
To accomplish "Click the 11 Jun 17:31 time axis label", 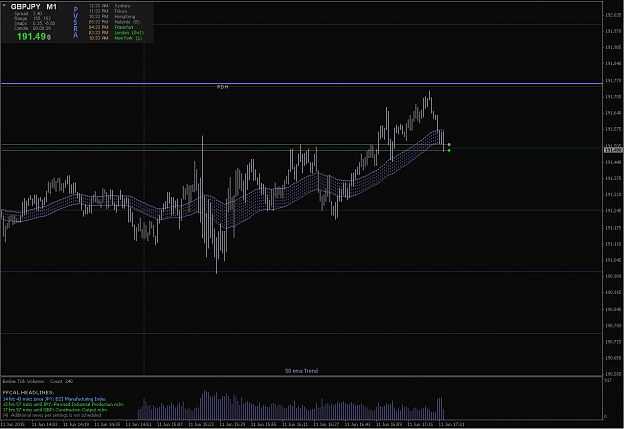I will (x=451, y=424).
